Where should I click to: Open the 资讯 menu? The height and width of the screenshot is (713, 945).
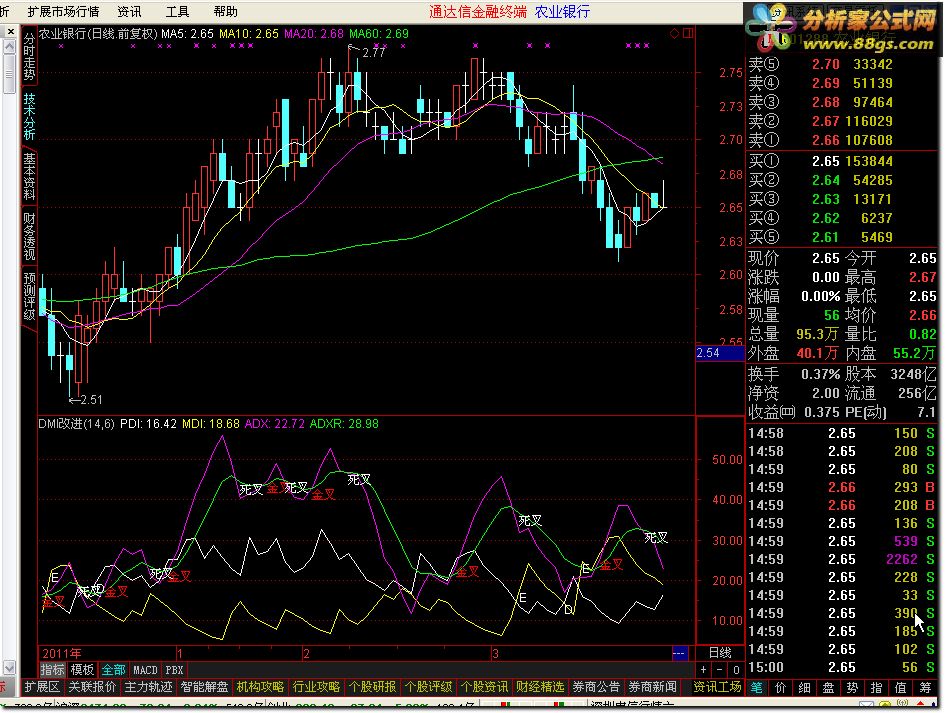tap(129, 11)
